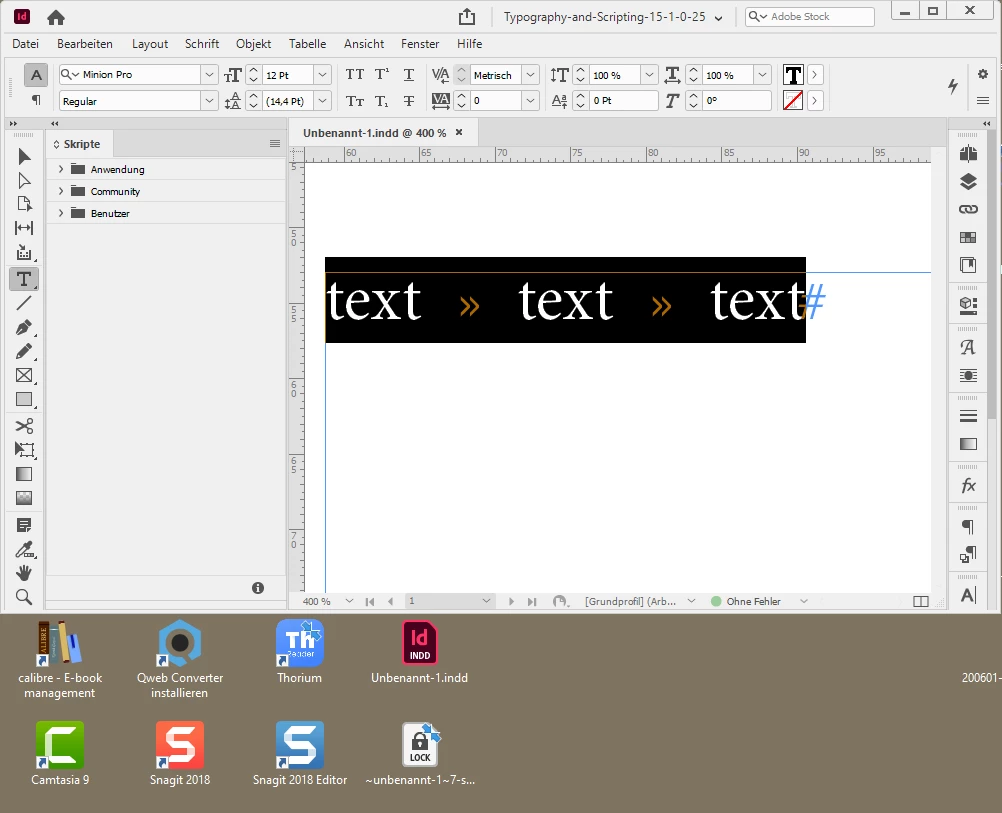Open the Fenster menu

(420, 44)
